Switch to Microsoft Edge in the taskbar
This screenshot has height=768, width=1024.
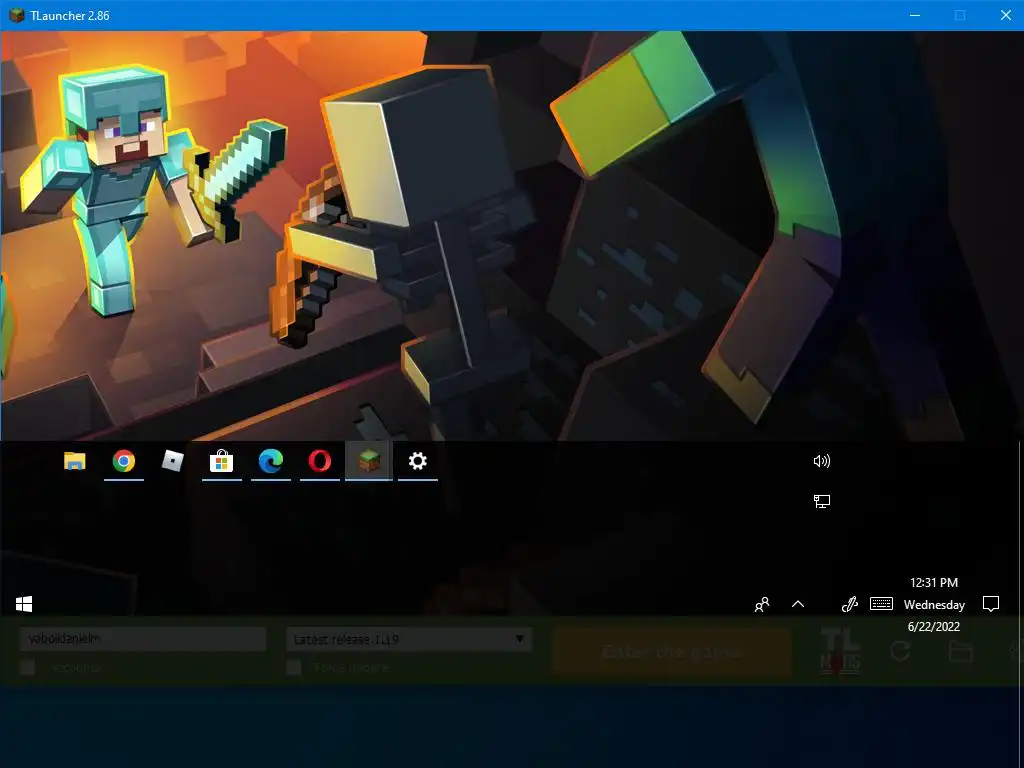pos(270,461)
